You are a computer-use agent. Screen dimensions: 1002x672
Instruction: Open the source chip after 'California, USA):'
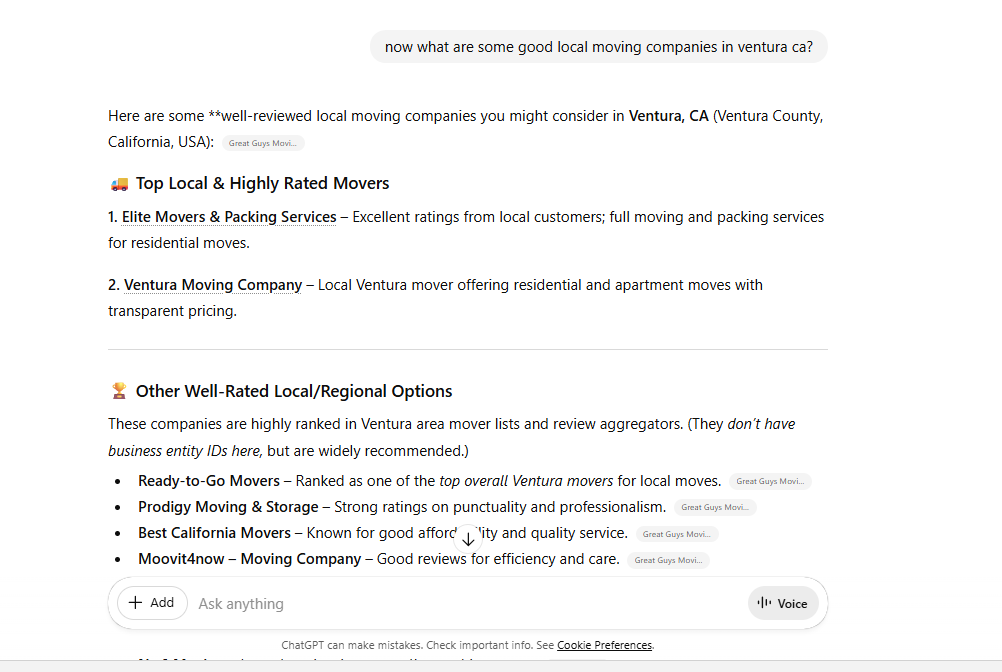pos(263,143)
